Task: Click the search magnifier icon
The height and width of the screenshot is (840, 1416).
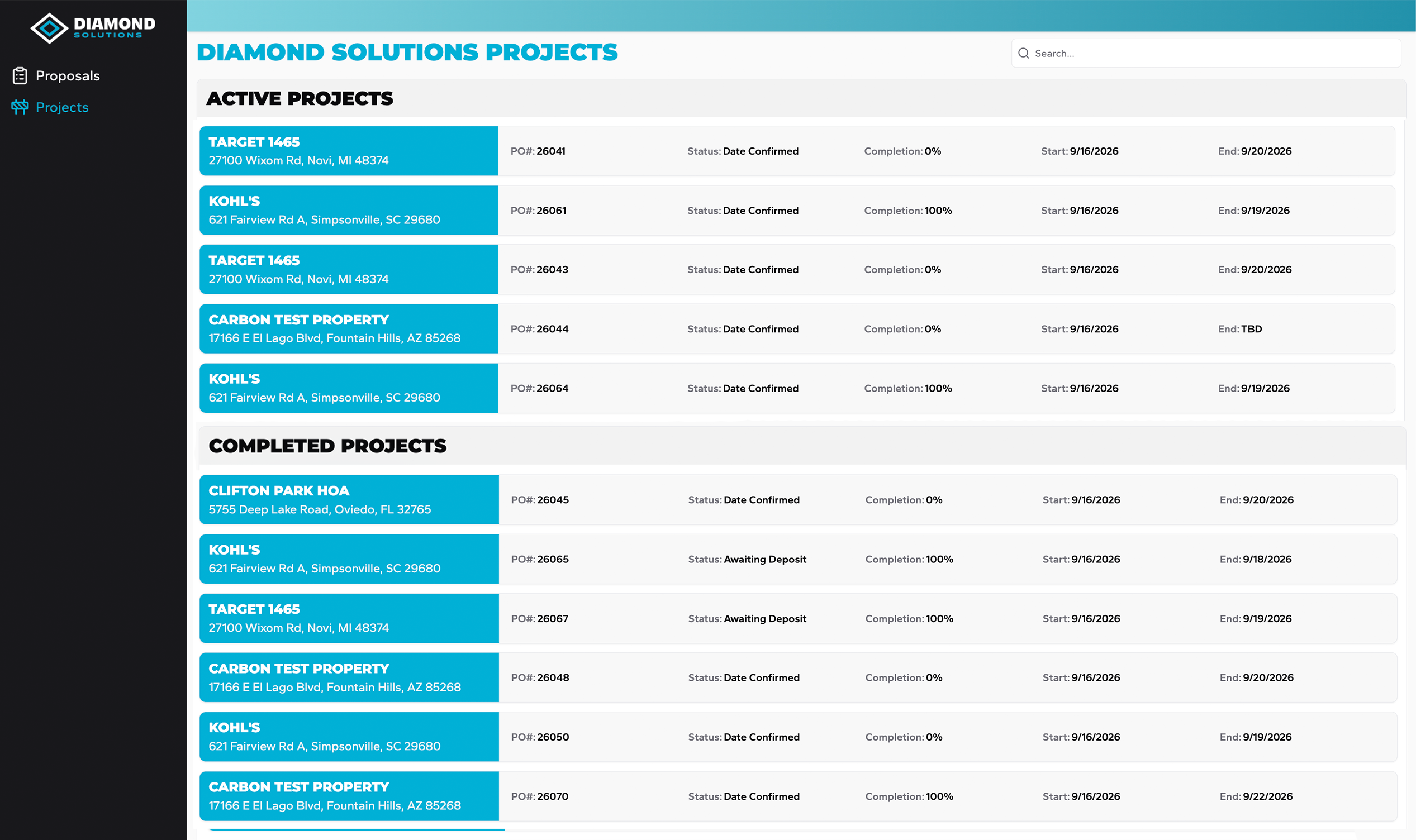Action: [1024, 53]
